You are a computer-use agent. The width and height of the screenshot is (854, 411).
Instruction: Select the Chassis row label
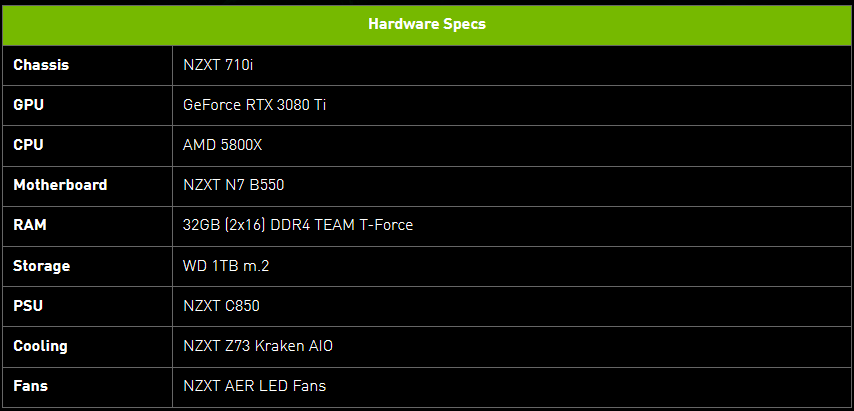[41, 65]
